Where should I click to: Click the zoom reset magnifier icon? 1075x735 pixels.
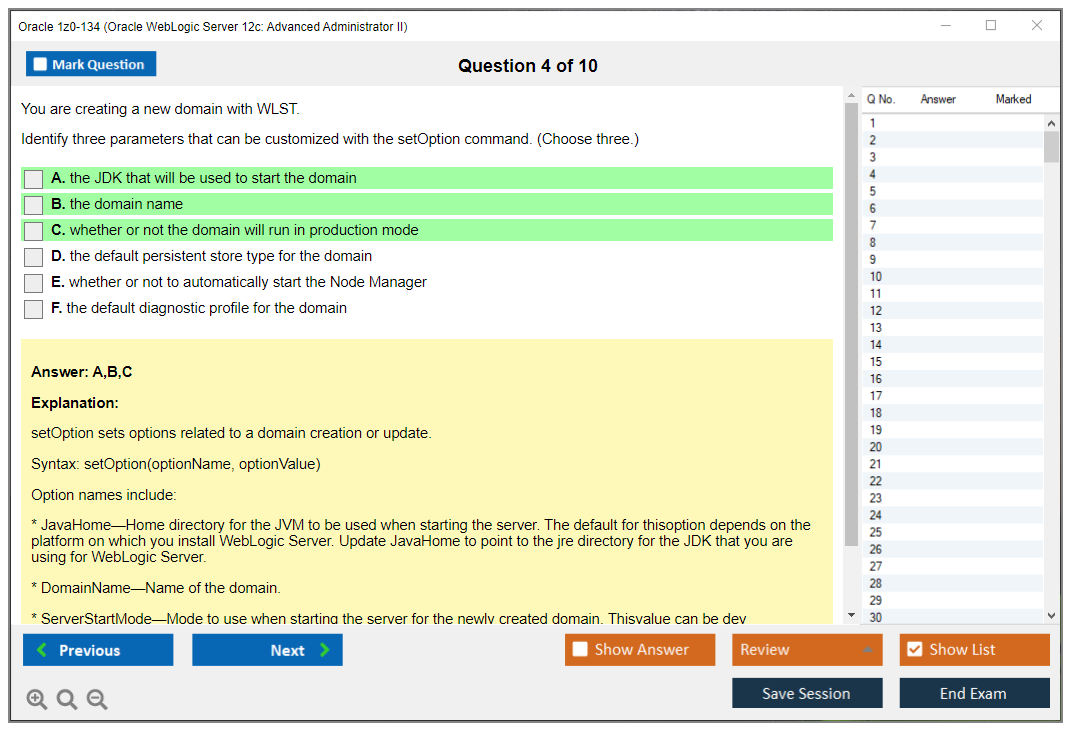pyautogui.click(x=67, y=700)
